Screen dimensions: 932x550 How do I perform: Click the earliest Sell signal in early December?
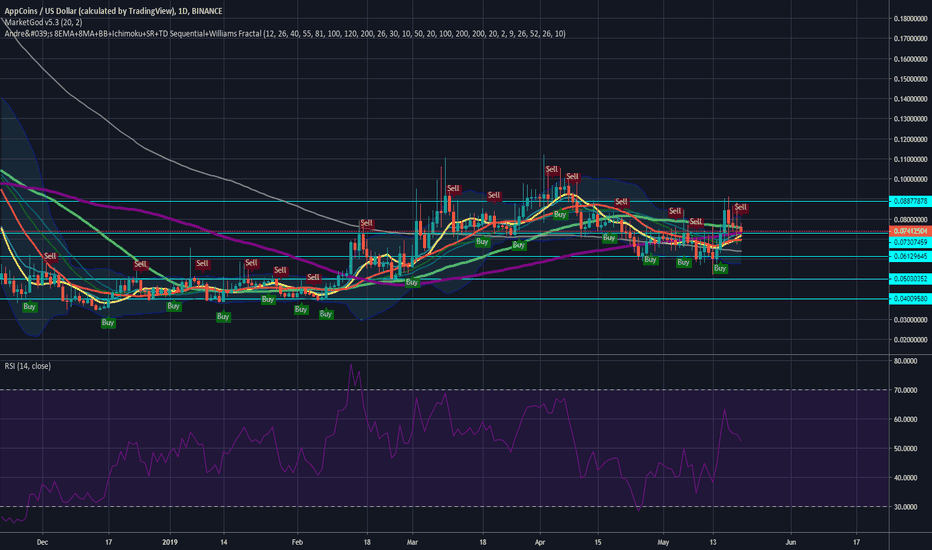[x=50, y=256]
